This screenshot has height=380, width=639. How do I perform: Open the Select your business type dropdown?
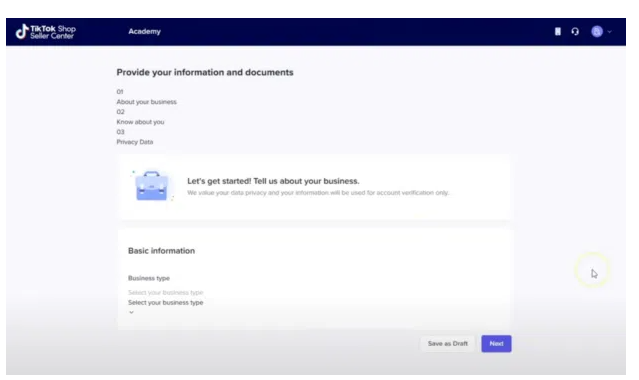pos(165,303)
